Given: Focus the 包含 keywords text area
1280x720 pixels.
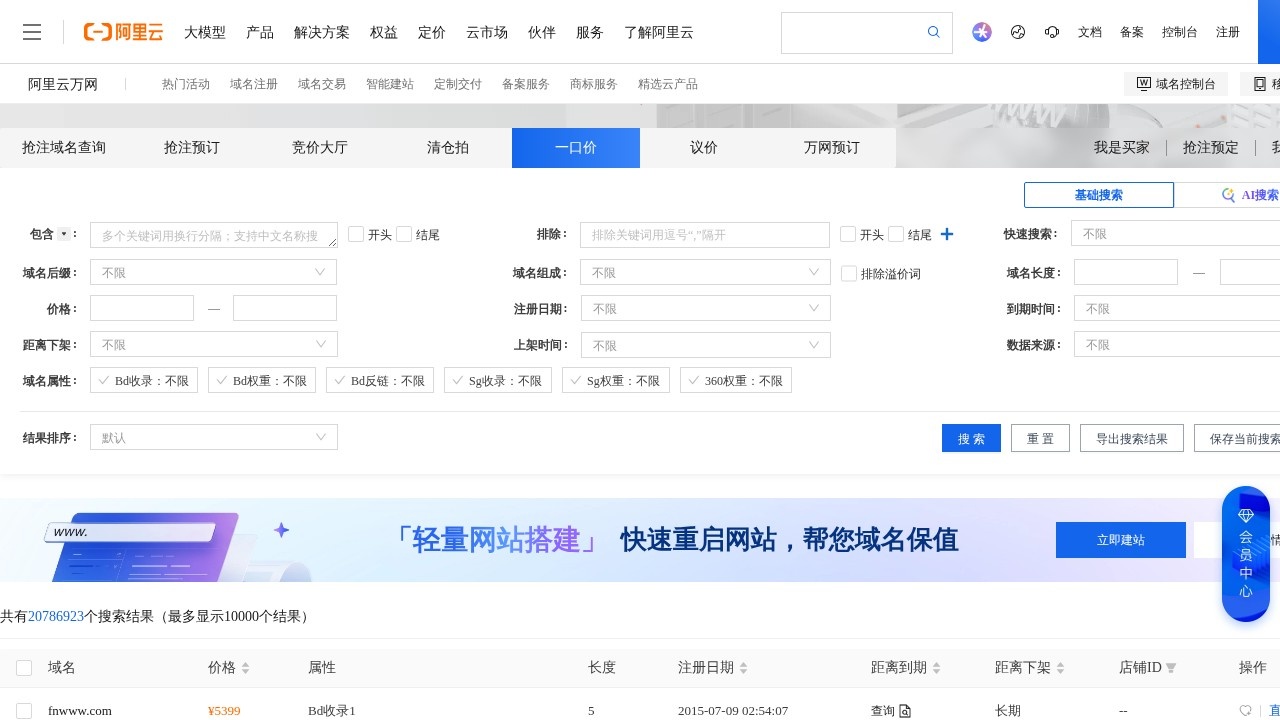Looking at the screenshot, I should (214, 235).
